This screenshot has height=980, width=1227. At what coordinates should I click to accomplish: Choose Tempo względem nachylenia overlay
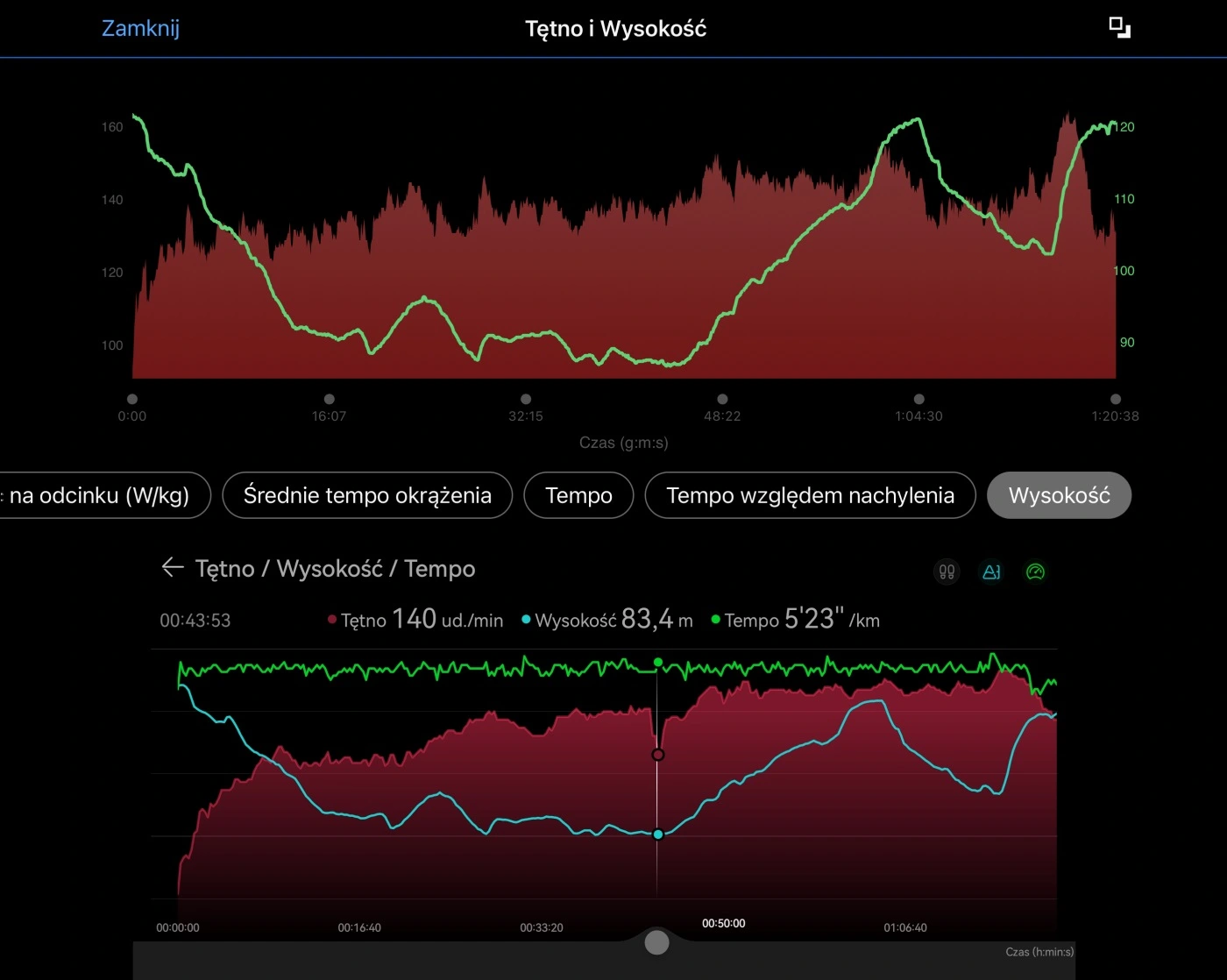pyautogui.click(x=810, y=495)
